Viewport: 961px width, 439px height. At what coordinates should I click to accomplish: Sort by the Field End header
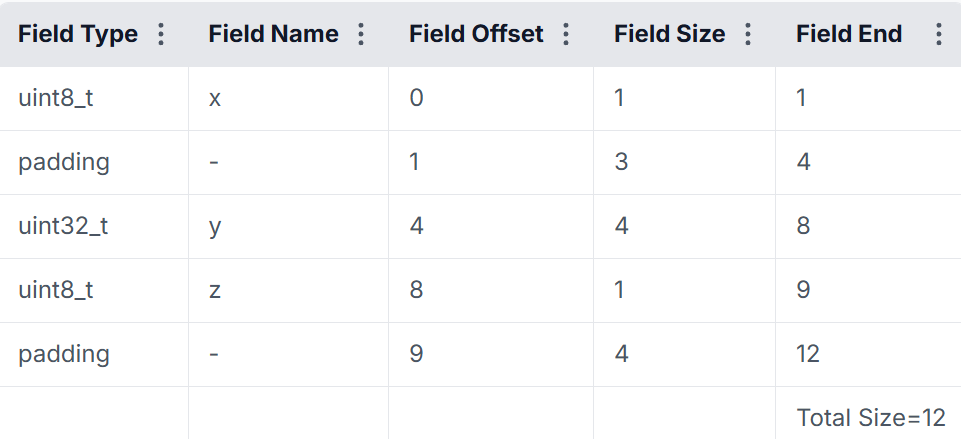(849, 34)
